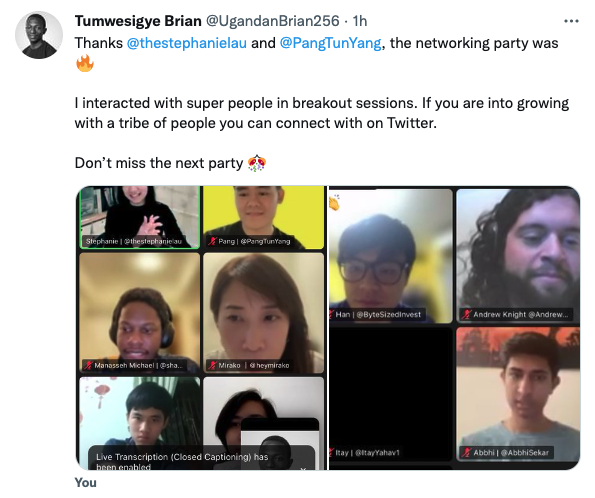Click Stephanie's highlighted video tile
This screenshot has height=498, width=595.
point(140,217)
